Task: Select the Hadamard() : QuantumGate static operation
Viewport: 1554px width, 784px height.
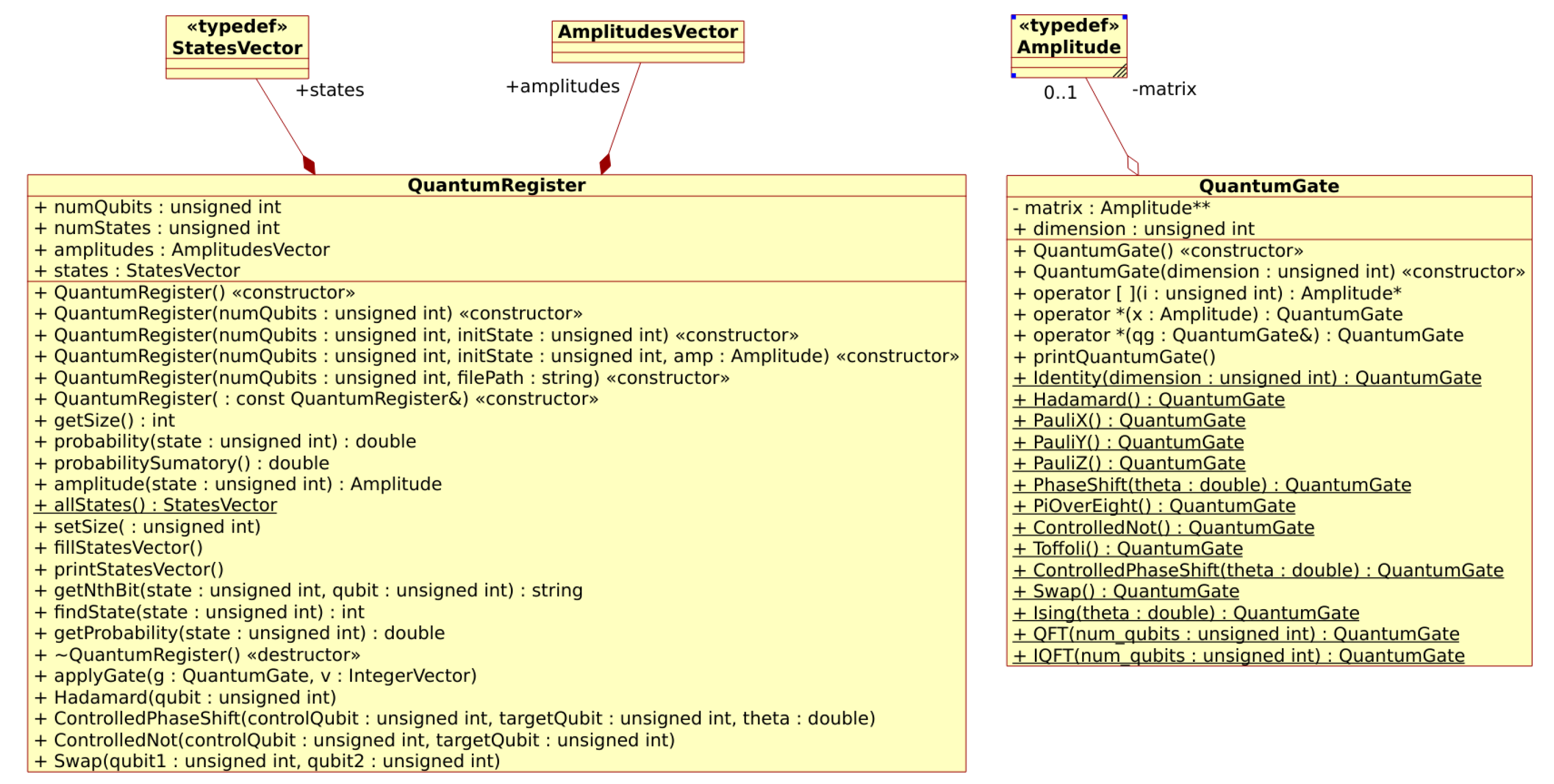Action: point(1148,399)
